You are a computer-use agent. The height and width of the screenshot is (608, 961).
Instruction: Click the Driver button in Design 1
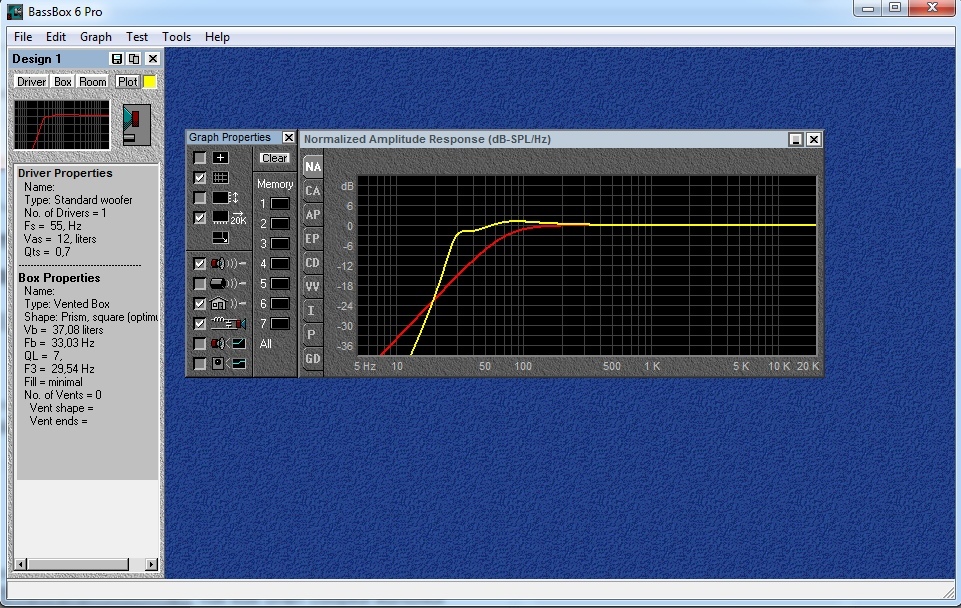tap(31, 82)
